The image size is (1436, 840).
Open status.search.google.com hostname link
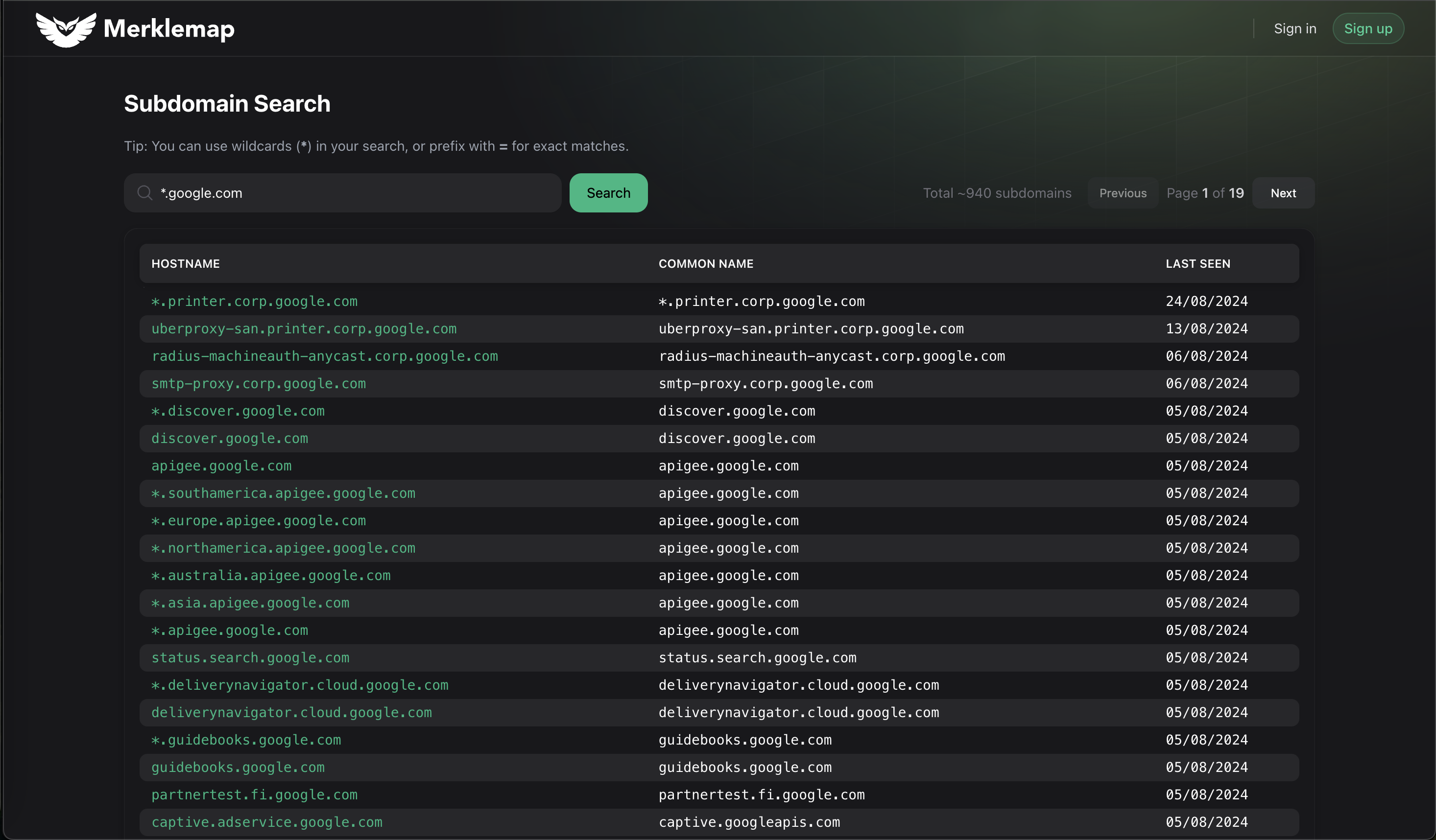tap(250, 658)
